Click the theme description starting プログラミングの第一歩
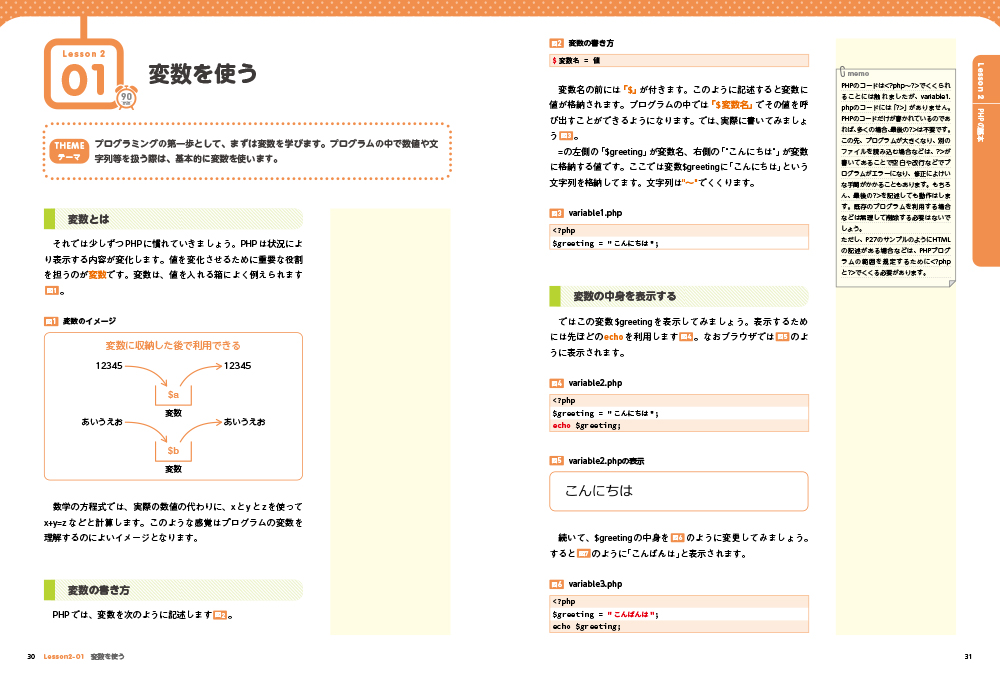The width and height of the screenshot is (1000, 679). tap(267, 151)
